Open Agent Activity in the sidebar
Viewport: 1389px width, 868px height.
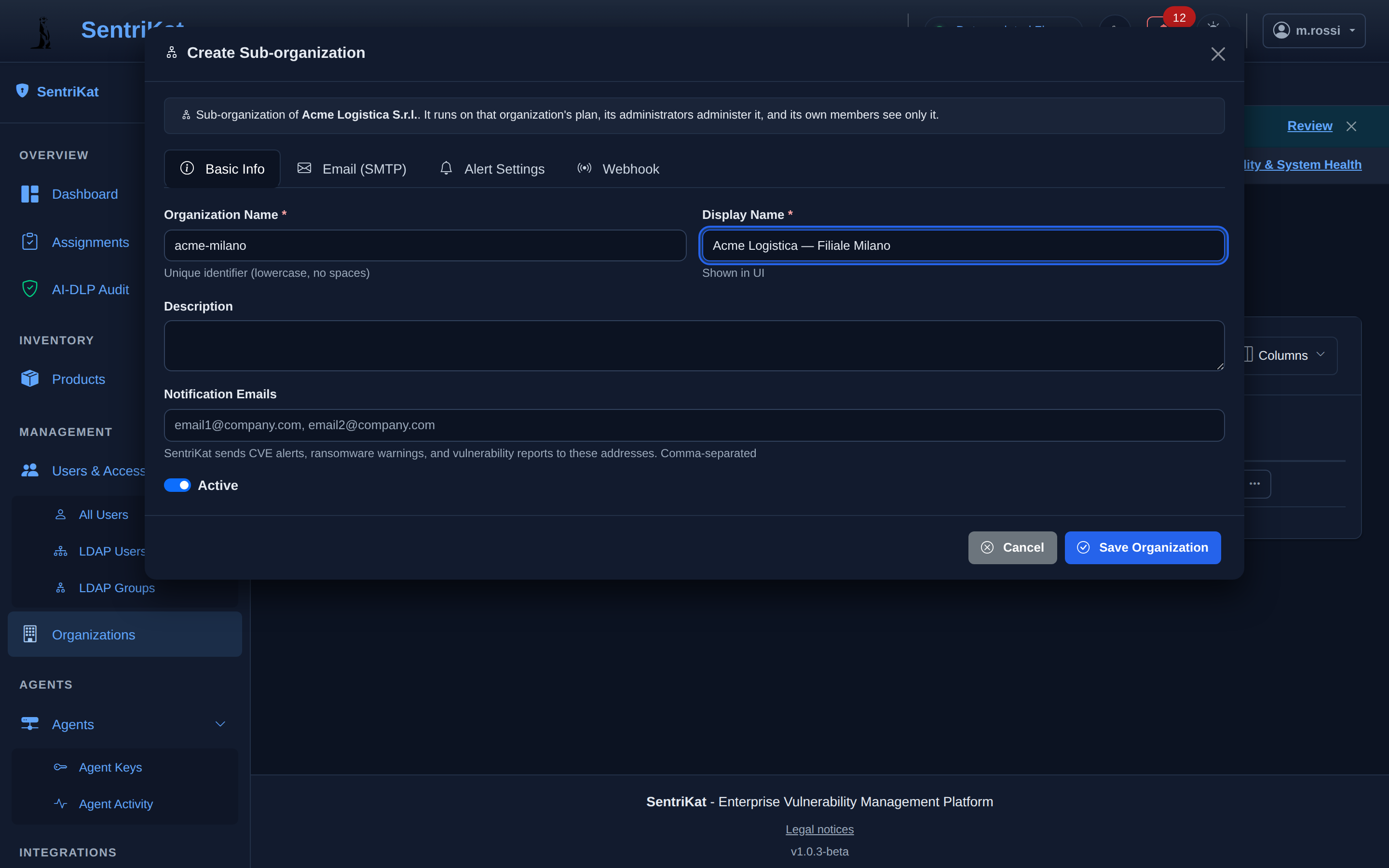tap(104, 804)
